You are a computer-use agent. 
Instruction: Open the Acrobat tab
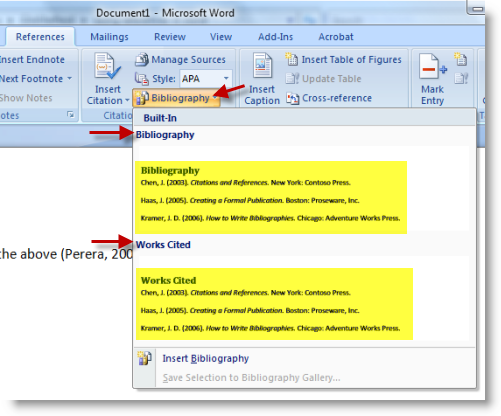click(336, 37)
